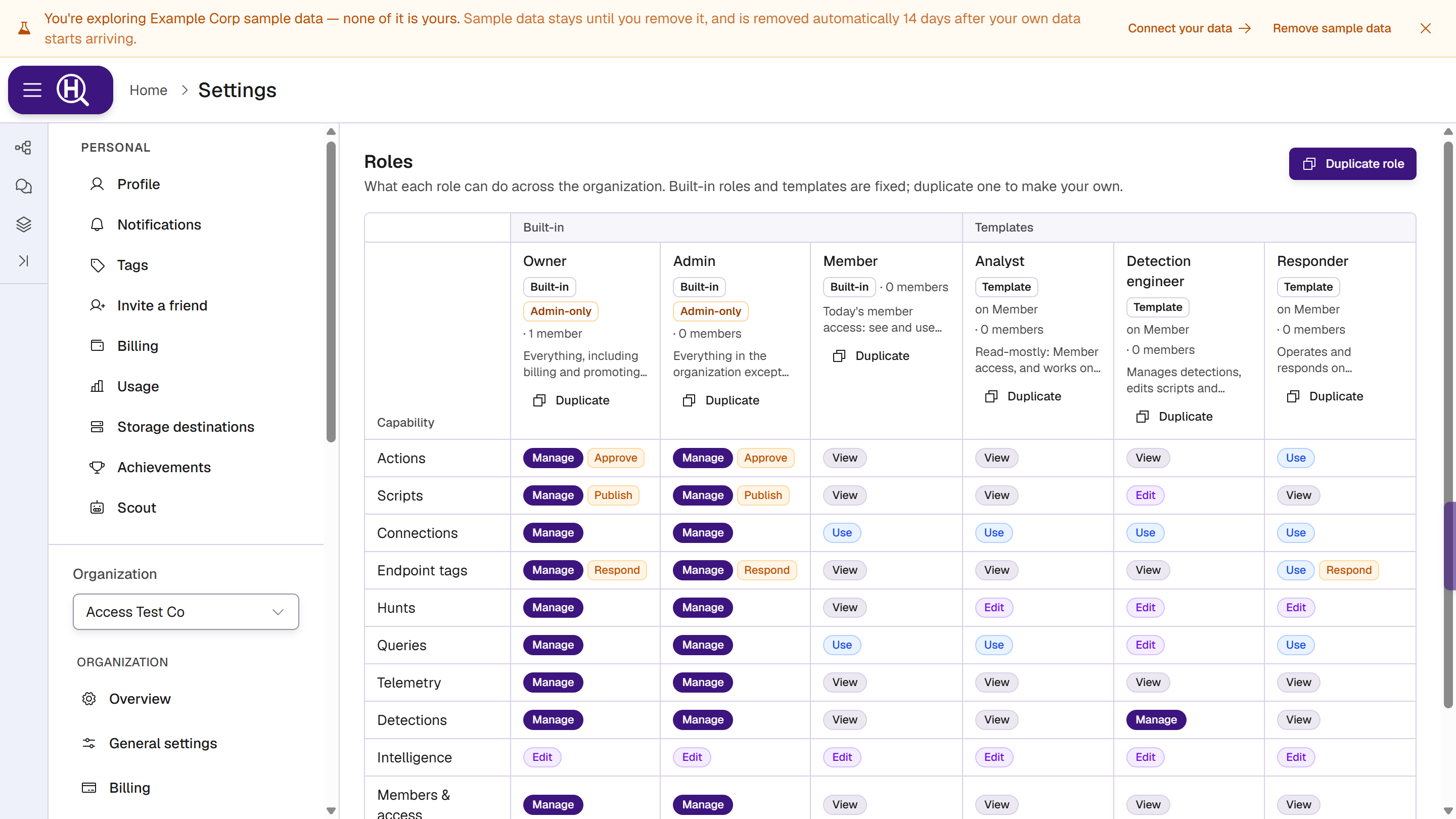This screenshot has height=819, width=1456.
Task: Click the Invite a friend icon
Action: 97,305
